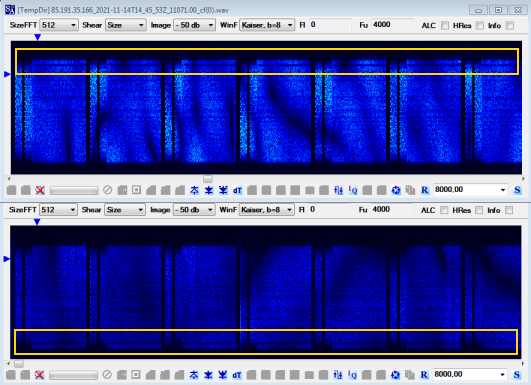
Task: Toggle the HRes checkbox in upper panel
Action: (480, 25)
